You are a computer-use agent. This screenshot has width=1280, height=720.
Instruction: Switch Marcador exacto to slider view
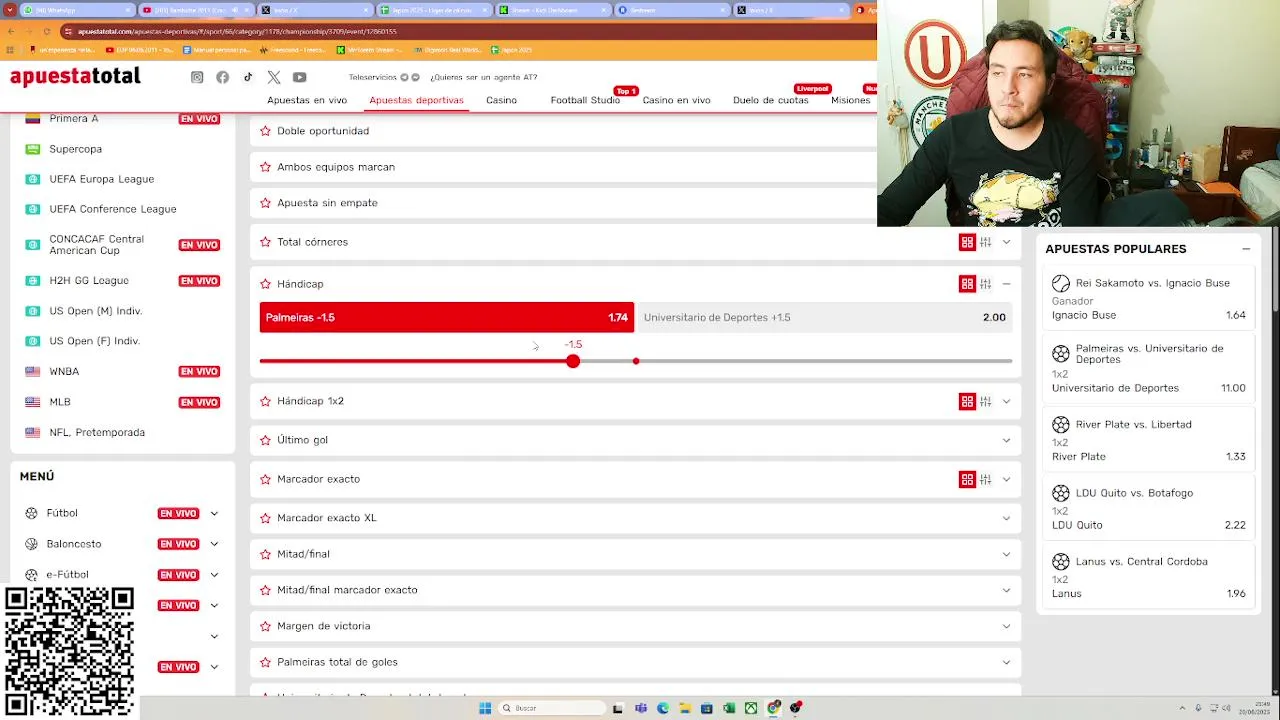(986, 479)
